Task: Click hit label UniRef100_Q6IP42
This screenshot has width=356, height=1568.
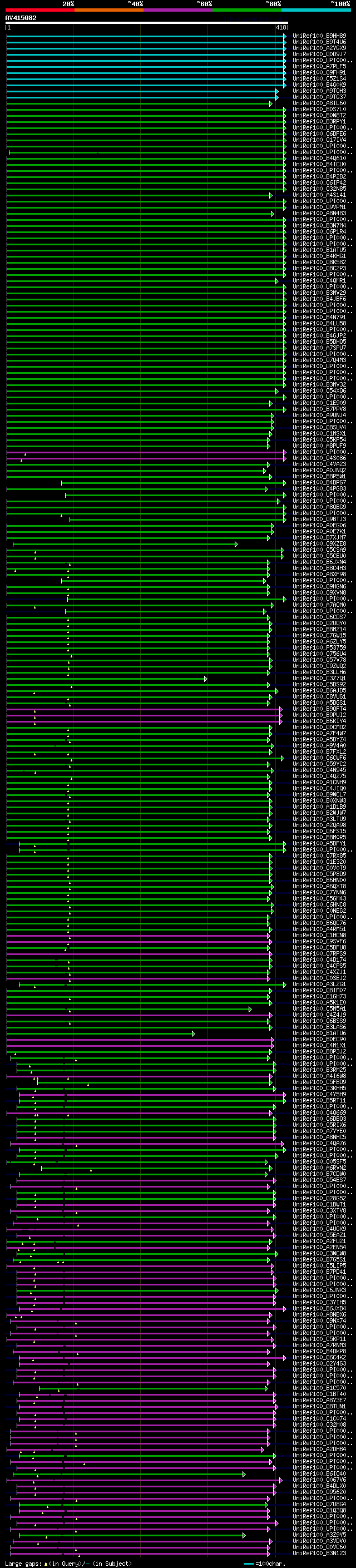Action: tap(319, 182)
